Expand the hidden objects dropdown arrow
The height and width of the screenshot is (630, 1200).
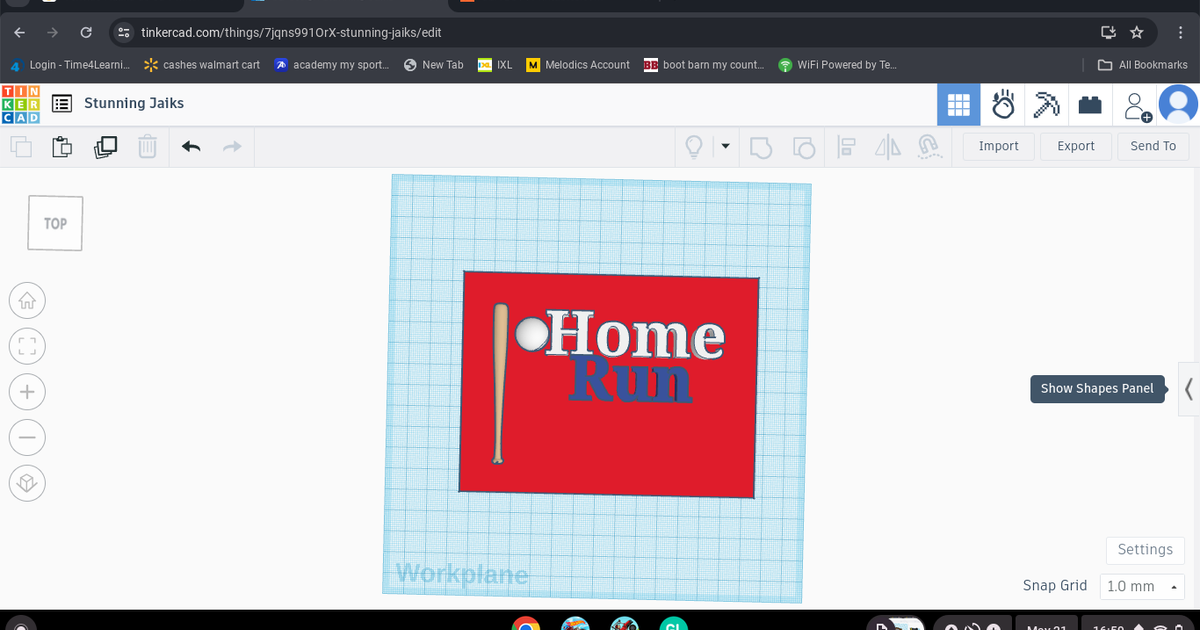click(725, 147)
